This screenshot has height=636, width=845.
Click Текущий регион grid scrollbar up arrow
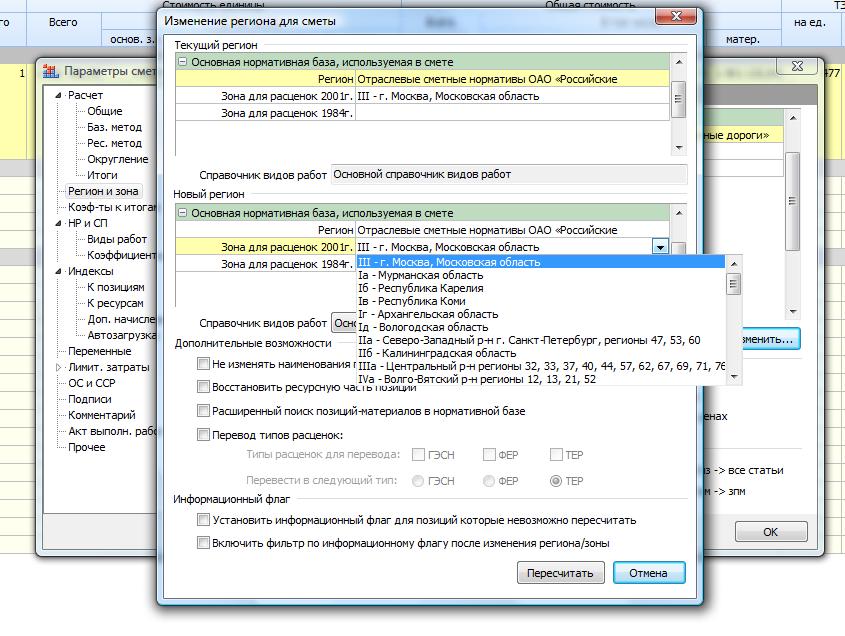point(679,62)
